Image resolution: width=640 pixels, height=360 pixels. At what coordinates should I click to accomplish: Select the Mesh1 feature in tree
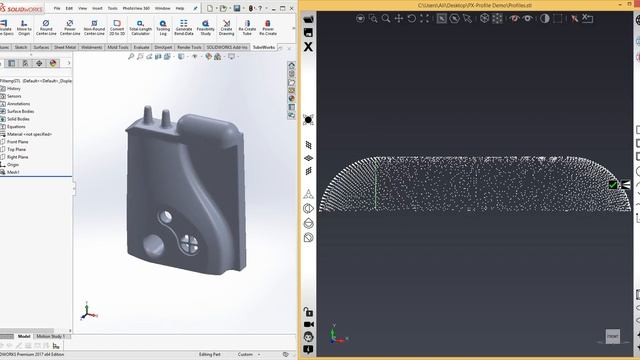[x=13, y=172]
